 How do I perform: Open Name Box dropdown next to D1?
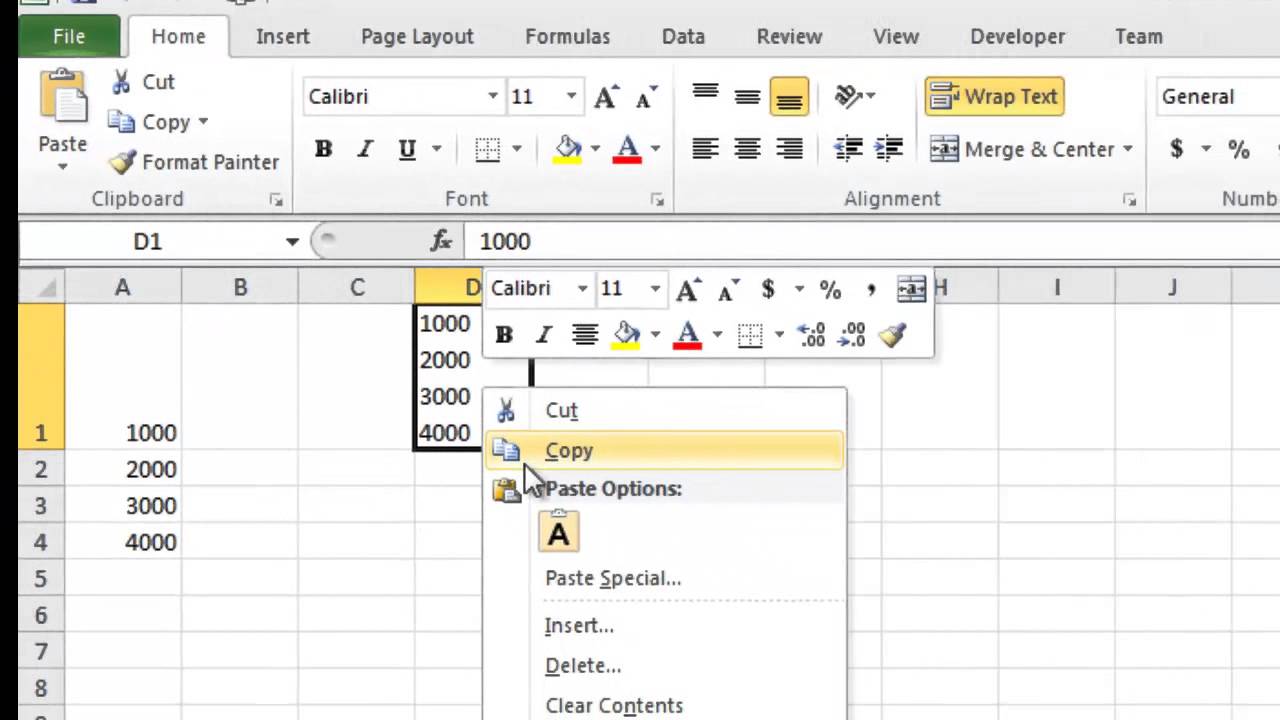[292, 242]
